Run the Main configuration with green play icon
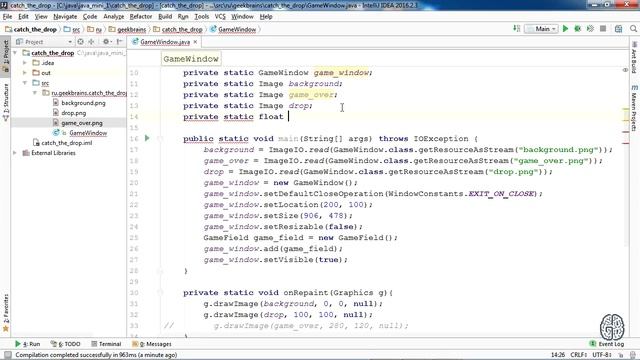Viewport: 640px width, 360px height. tap(565, 29)
